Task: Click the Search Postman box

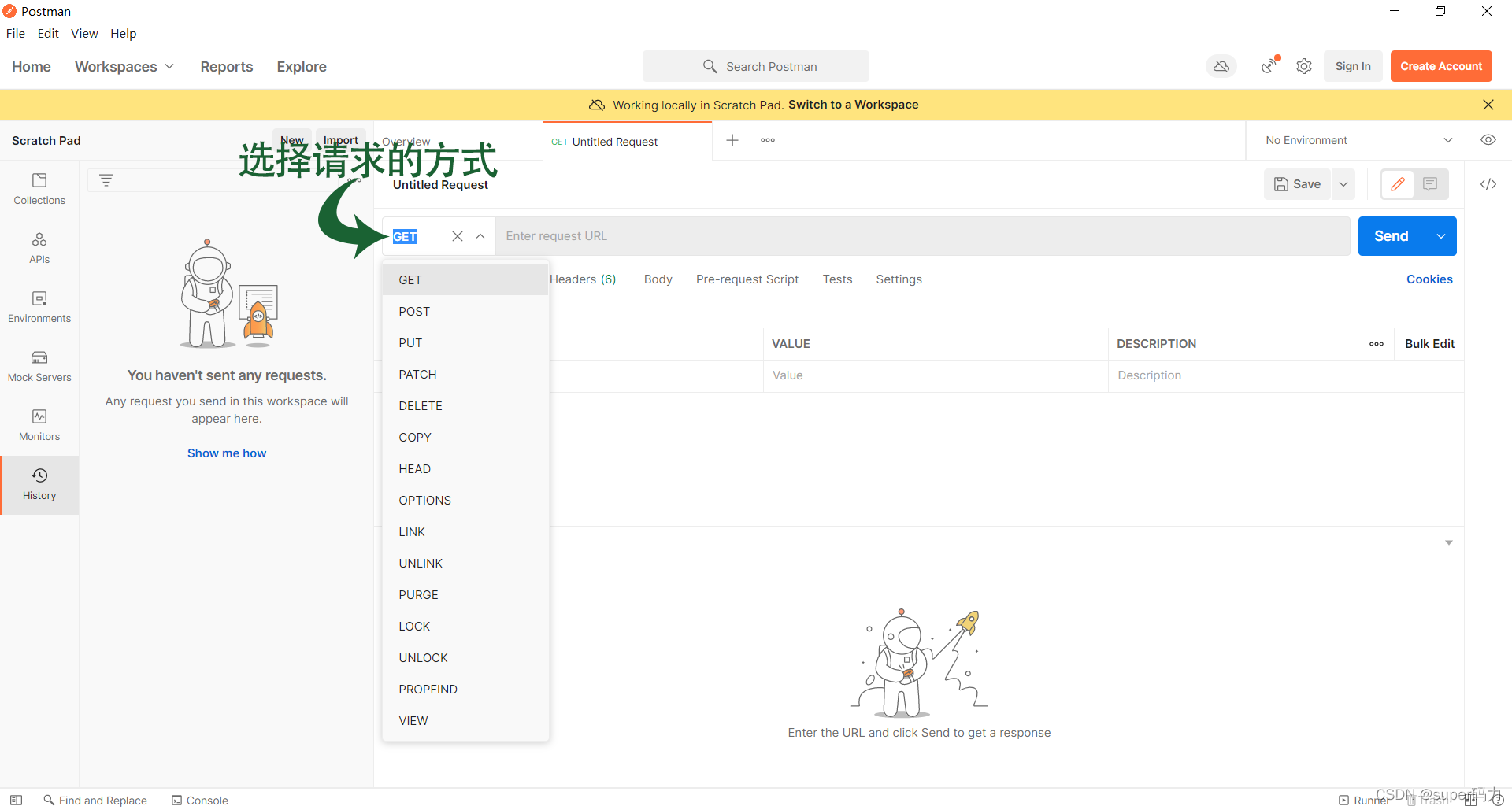Action: (x=756, y=66)
